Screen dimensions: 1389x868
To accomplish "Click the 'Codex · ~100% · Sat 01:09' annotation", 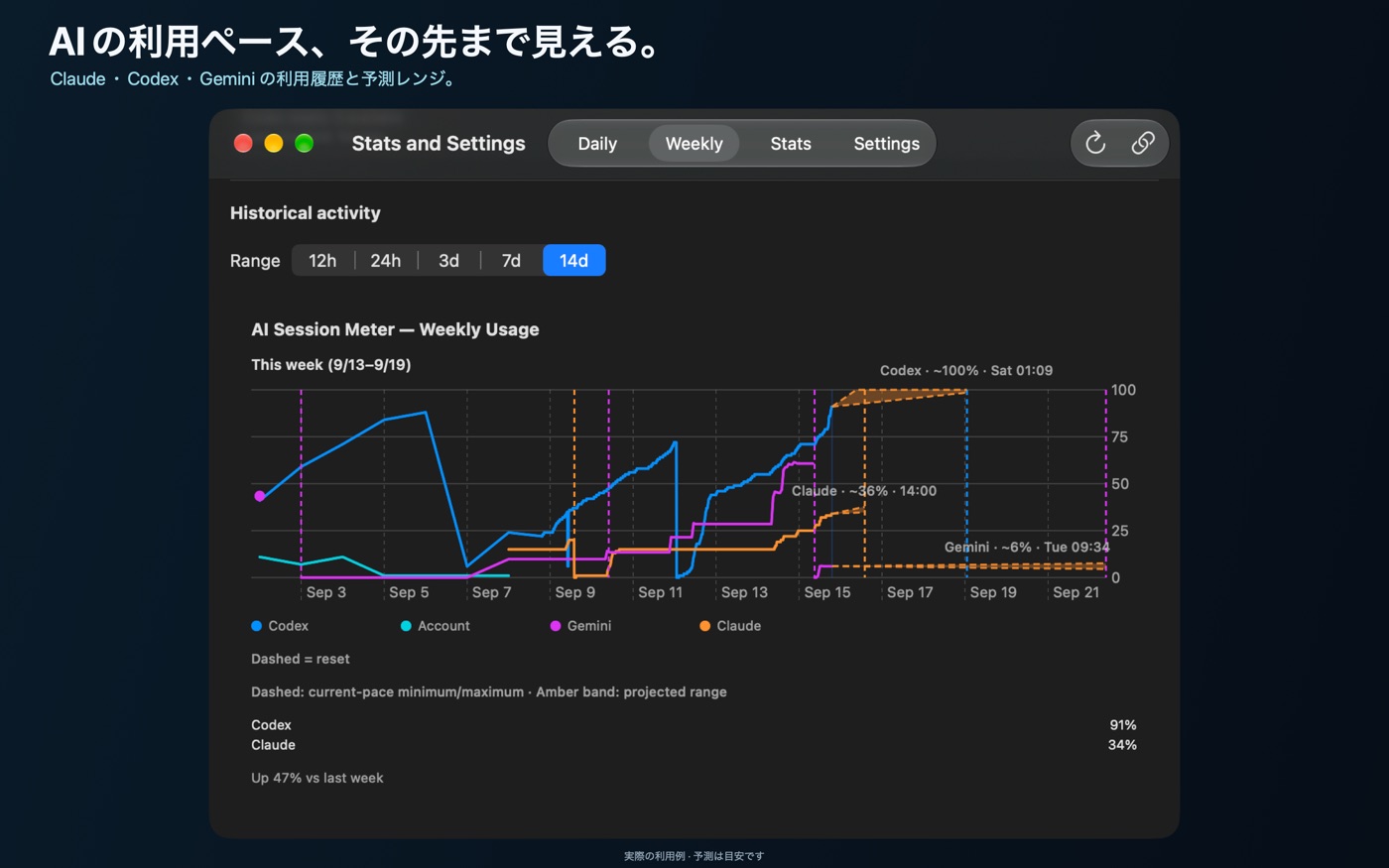I will 966,370.
